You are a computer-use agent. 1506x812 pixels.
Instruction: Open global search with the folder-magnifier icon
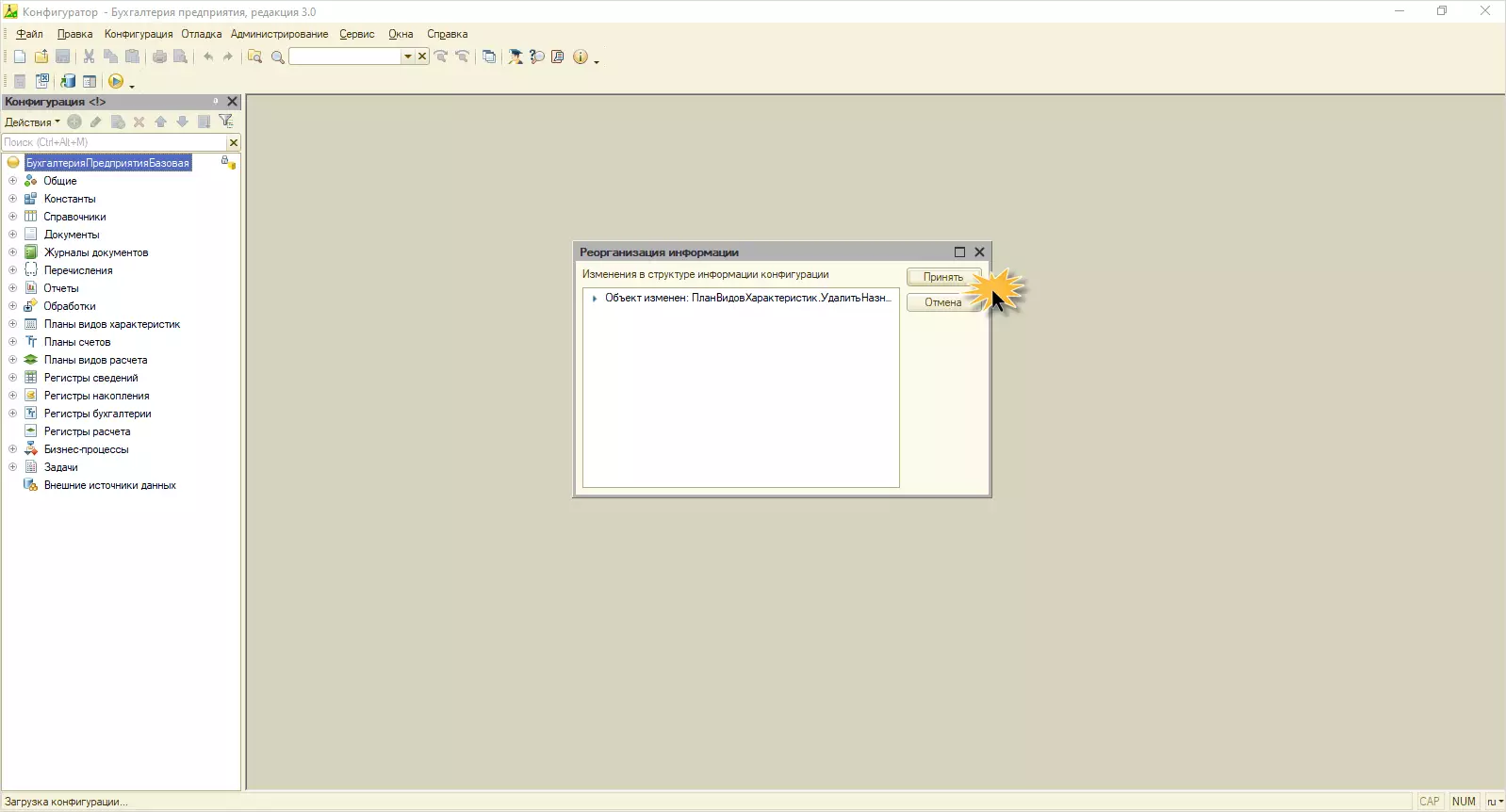click(254, 57)
